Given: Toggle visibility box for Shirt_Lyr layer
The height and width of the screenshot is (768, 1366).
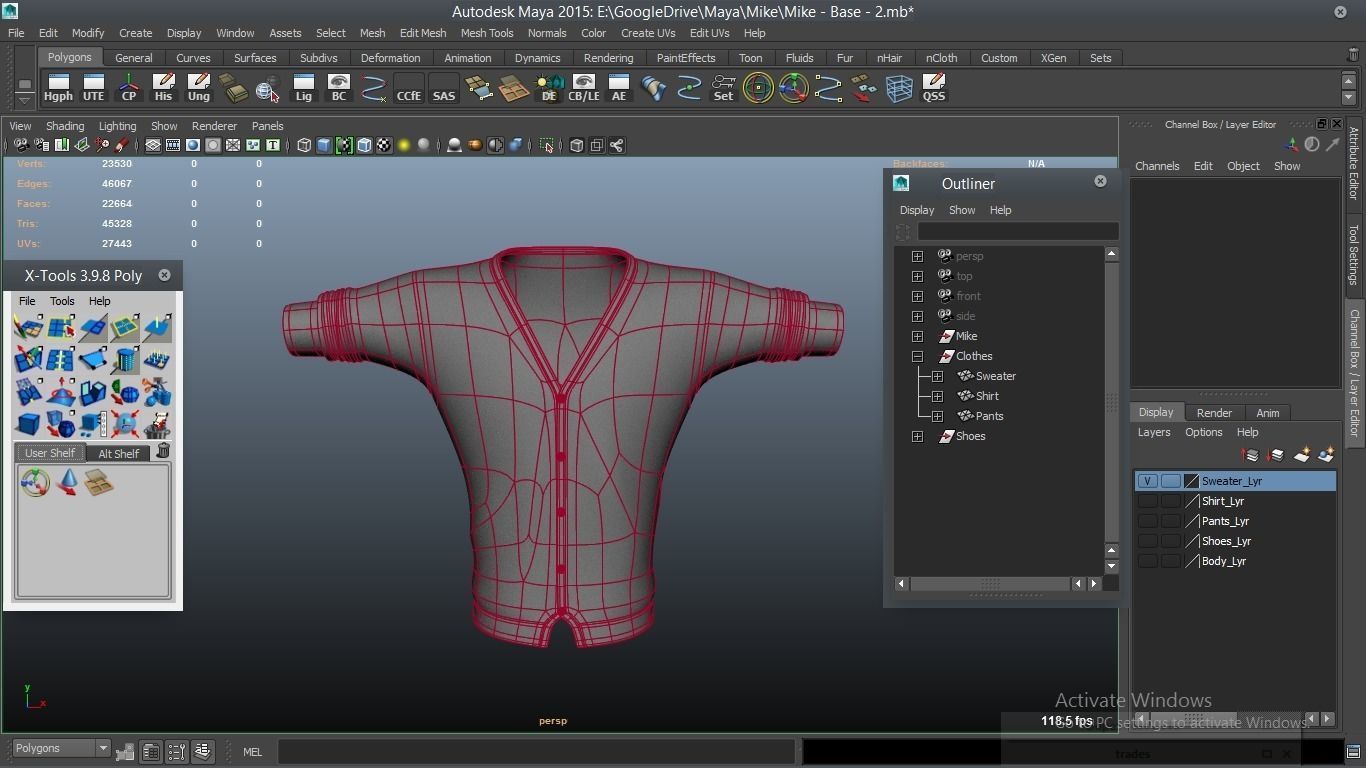Looking at the screenshot, I should (x=1147, y=501).
